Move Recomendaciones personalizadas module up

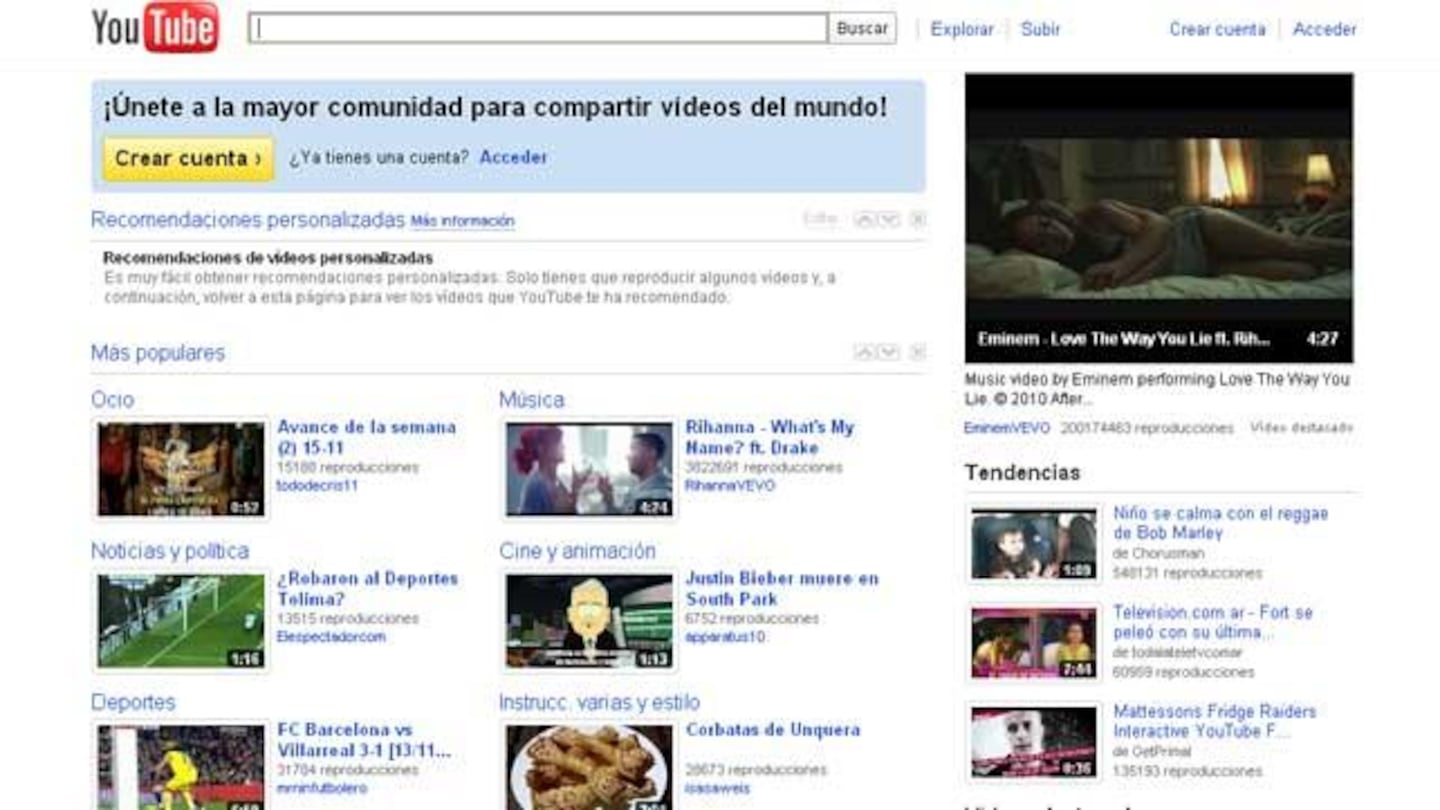pos(864,220)
